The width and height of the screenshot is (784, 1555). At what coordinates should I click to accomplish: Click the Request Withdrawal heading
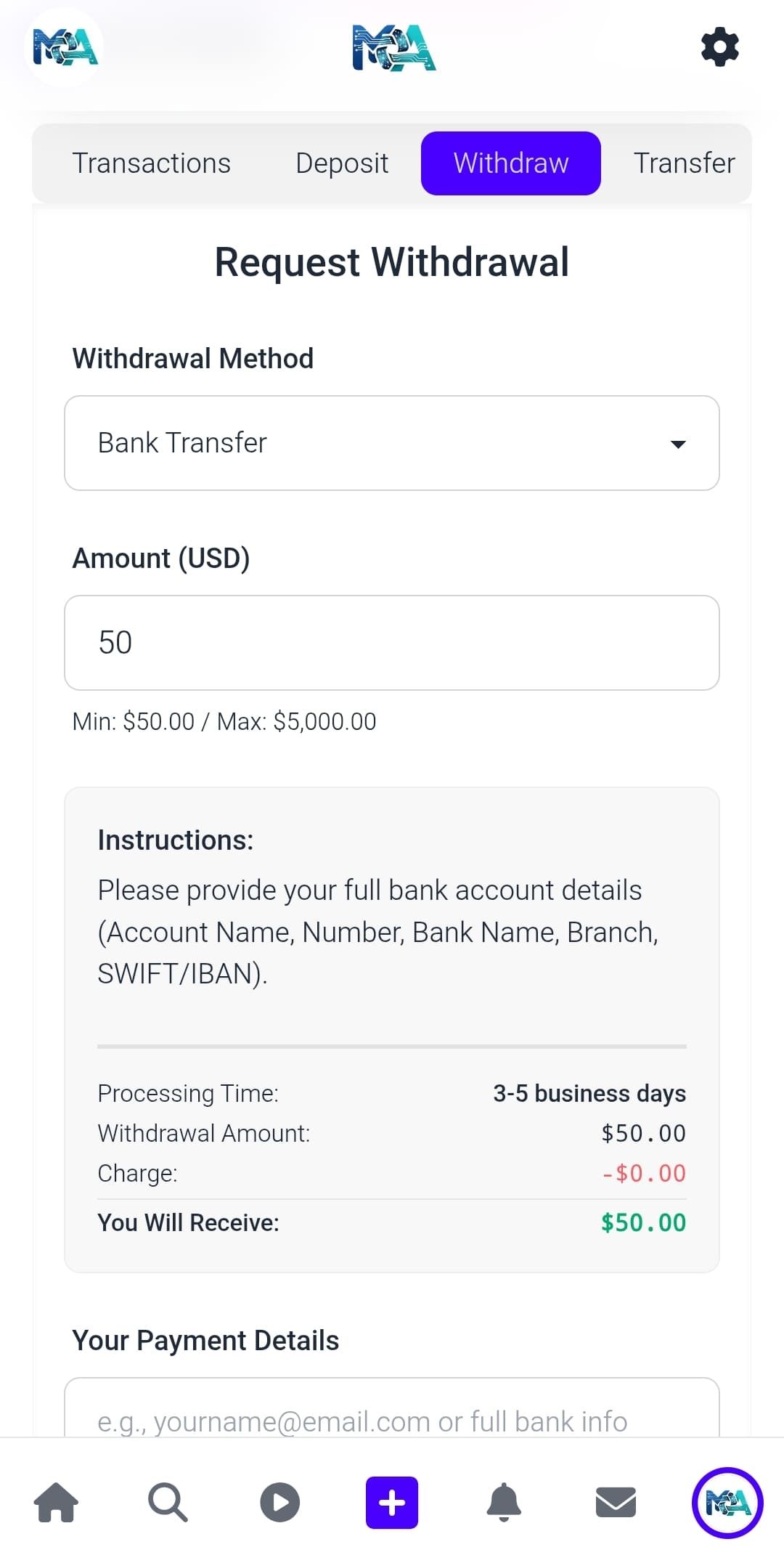click(x=392, y=262)
